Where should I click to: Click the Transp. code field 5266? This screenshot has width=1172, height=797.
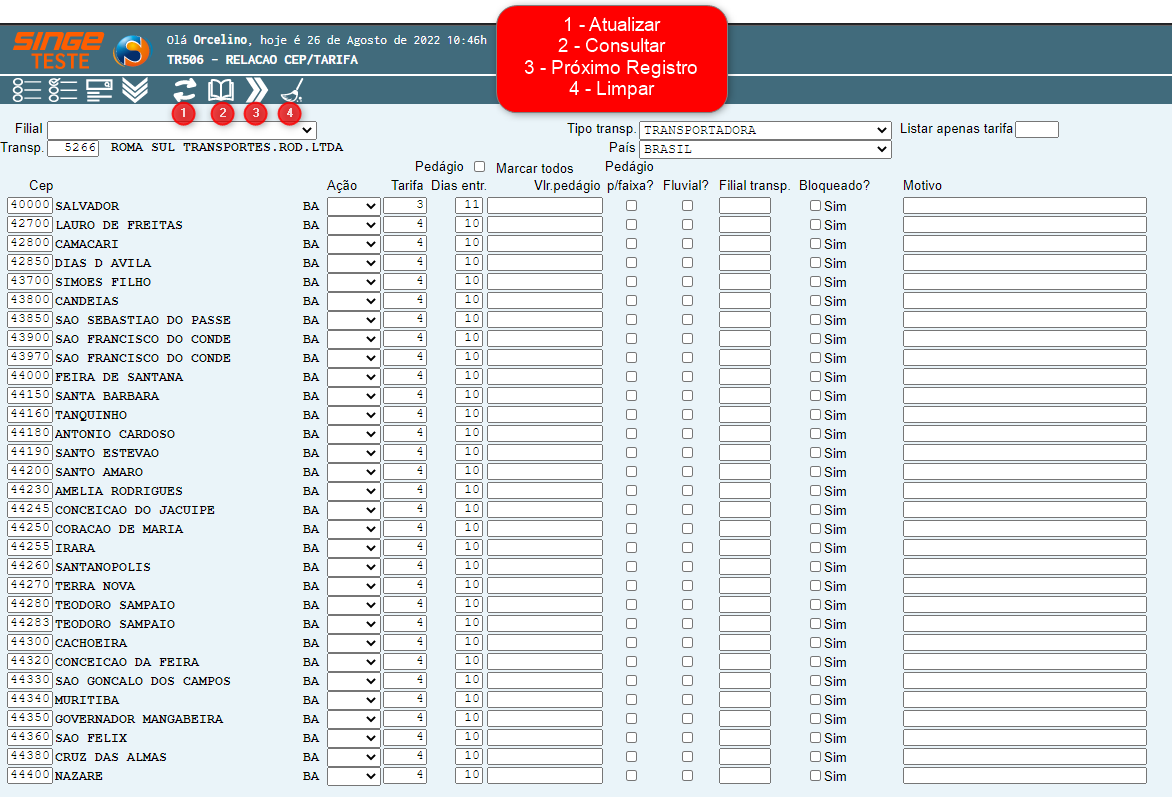pyautogui.click(x=73, y=148)
